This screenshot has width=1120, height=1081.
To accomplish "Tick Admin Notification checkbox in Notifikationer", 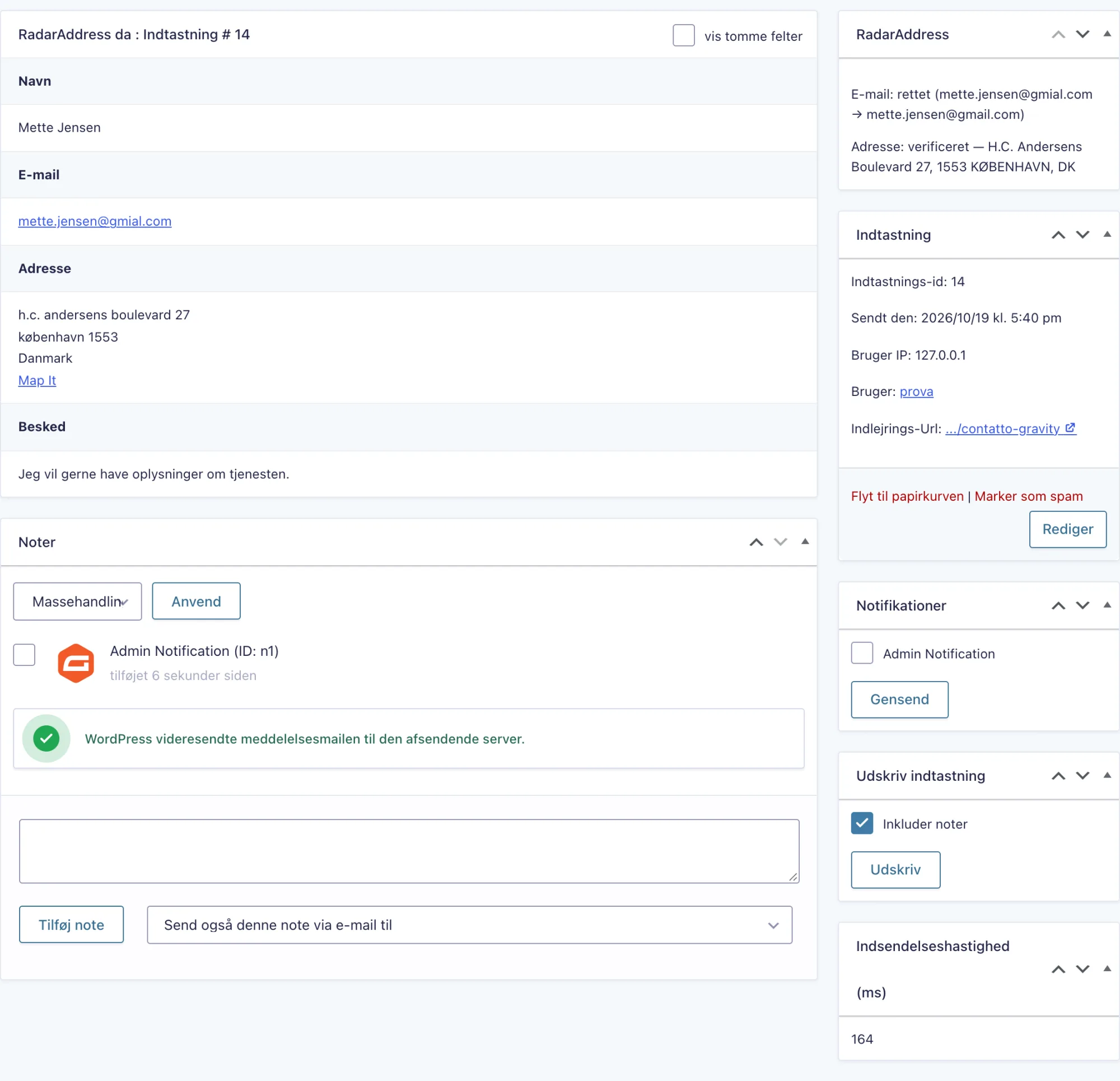I will 862,653.
